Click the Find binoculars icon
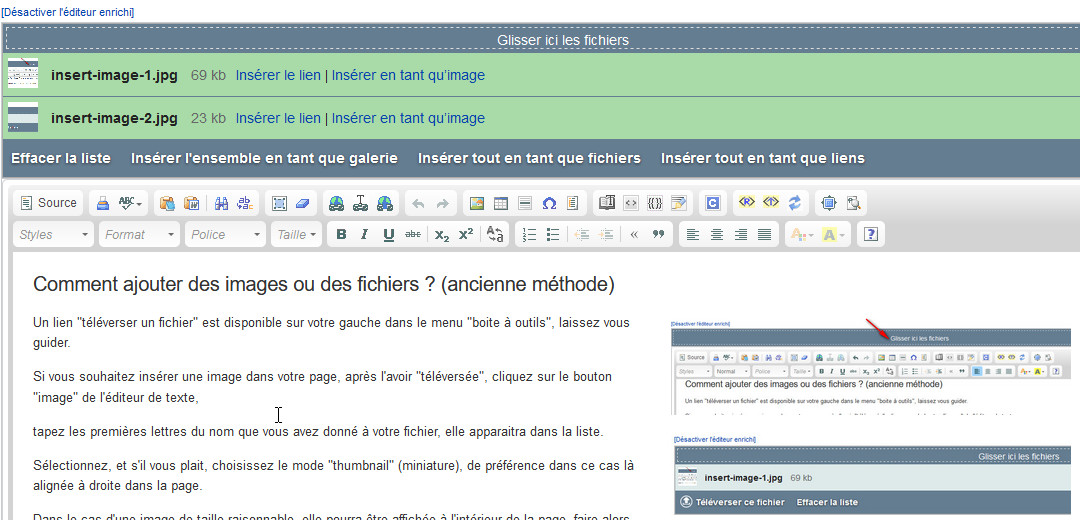The width and height of the screenshot is (1080, 520). pyautogui.click(x=222, y=203)
